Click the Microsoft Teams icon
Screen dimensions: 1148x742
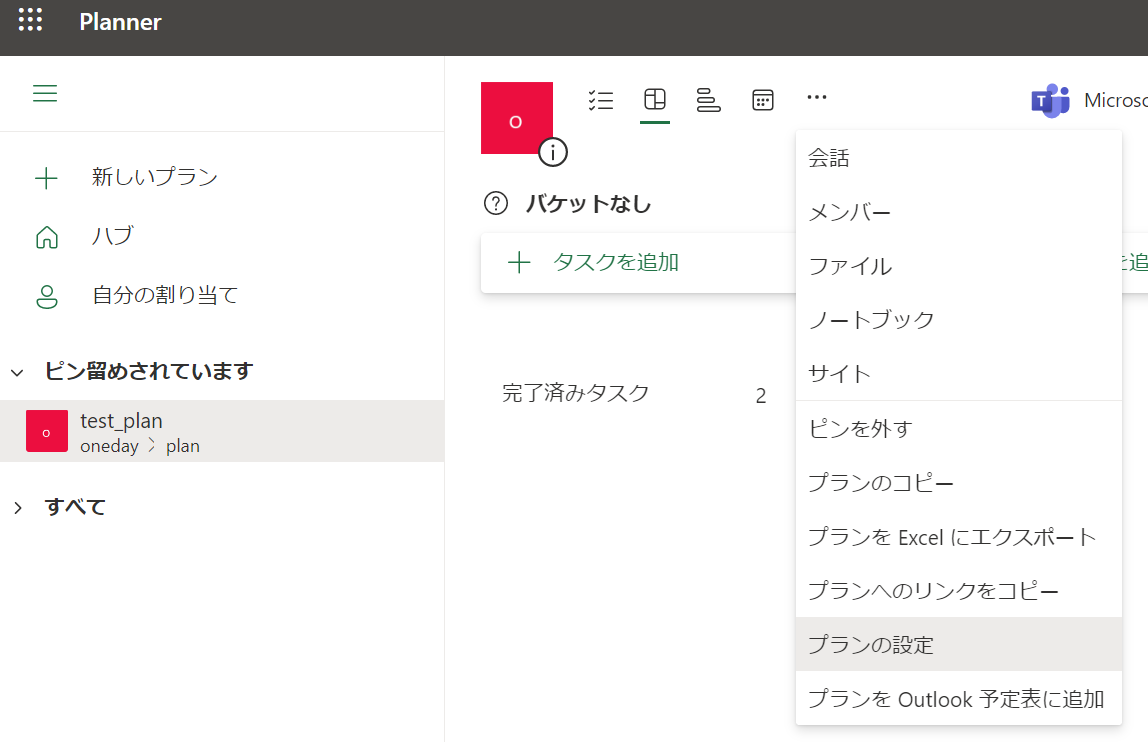coord(1050,100)
